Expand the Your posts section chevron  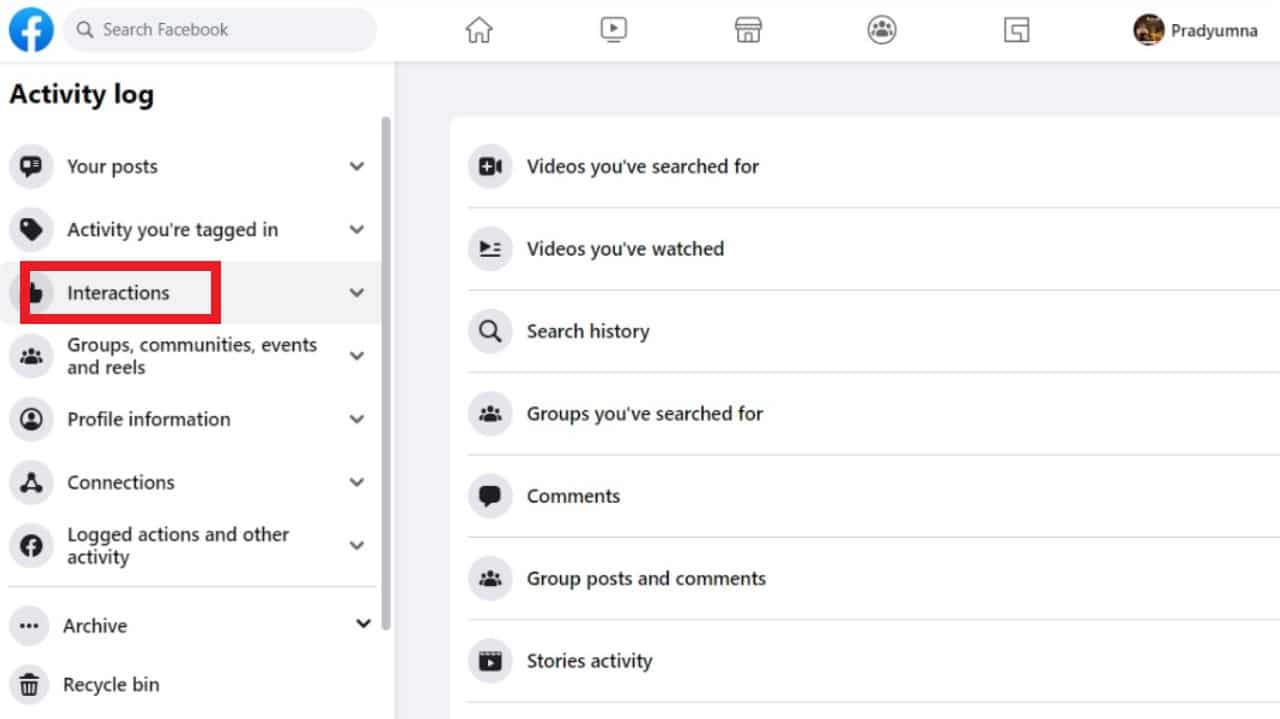[x=357, y=167]
